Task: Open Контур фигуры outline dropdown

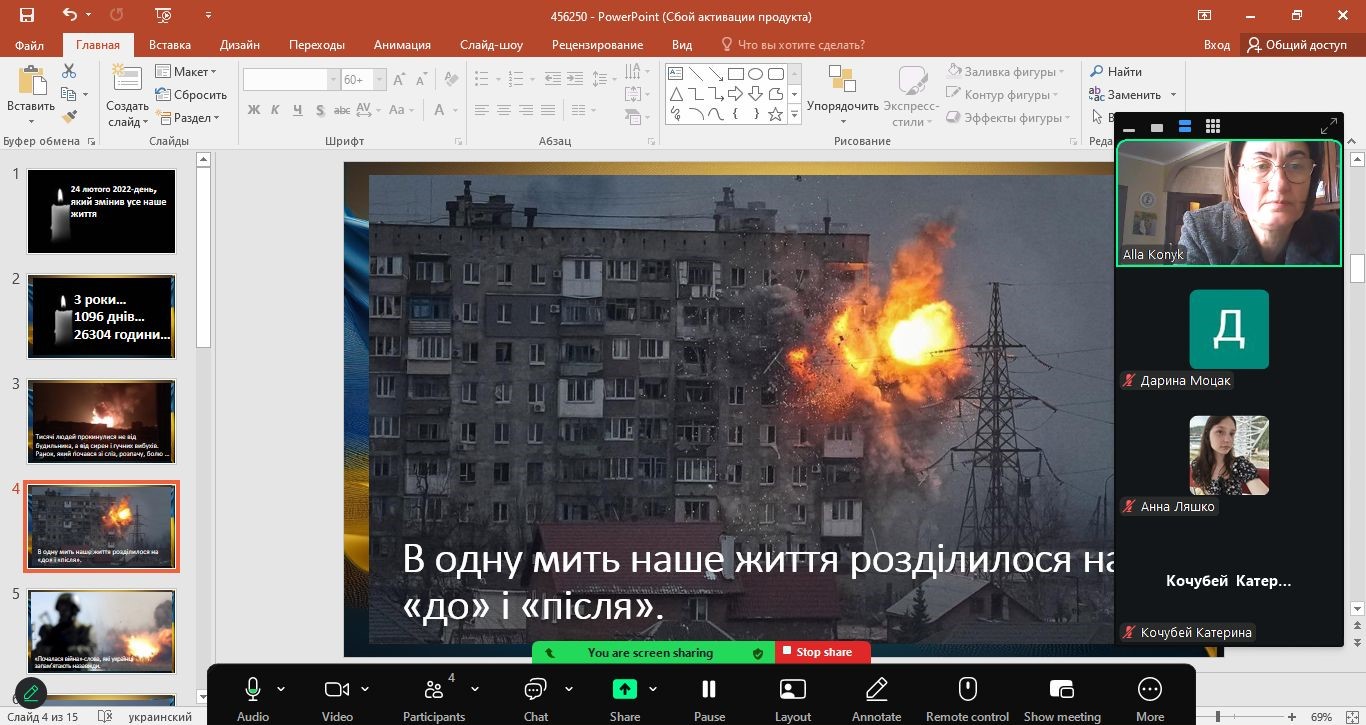Action: pos(1003,95)
